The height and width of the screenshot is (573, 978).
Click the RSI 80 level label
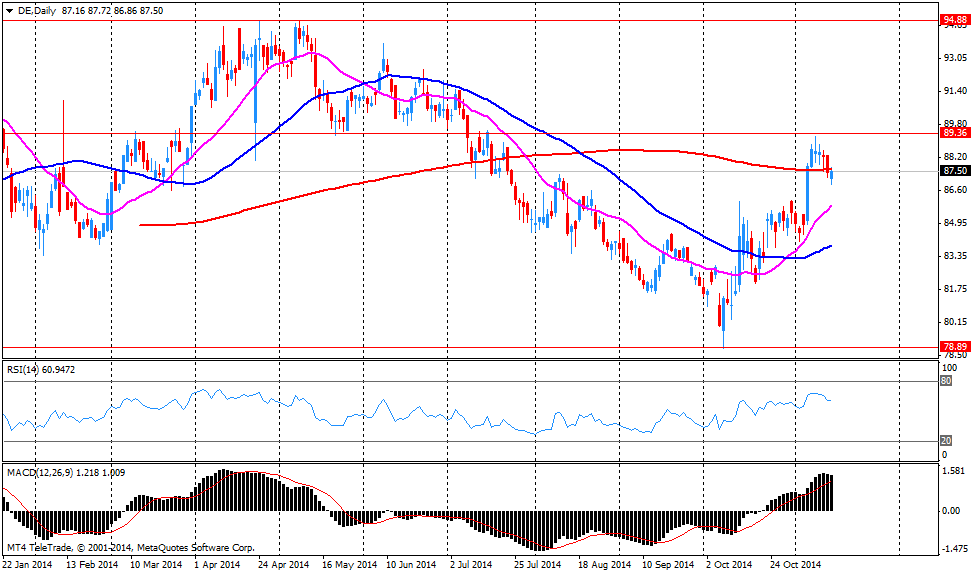tap(946, 381)
